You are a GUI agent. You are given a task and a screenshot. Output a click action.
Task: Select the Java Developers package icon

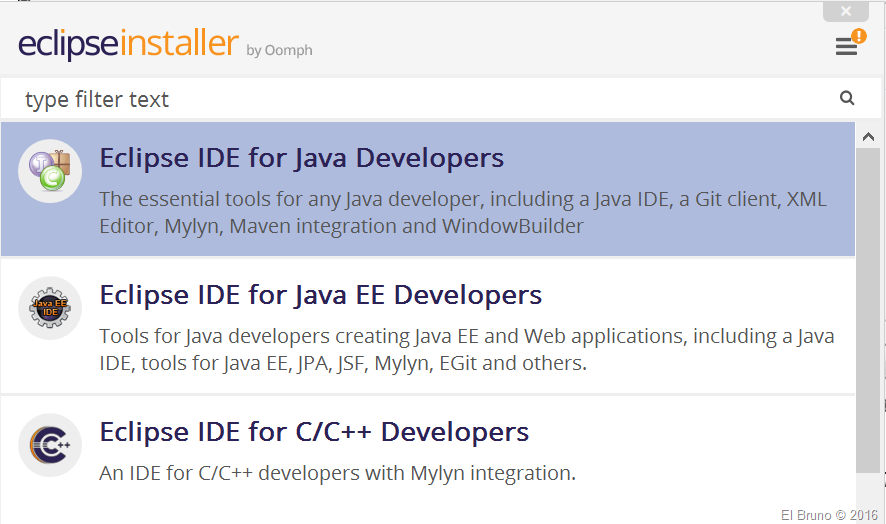coord(50,171)
